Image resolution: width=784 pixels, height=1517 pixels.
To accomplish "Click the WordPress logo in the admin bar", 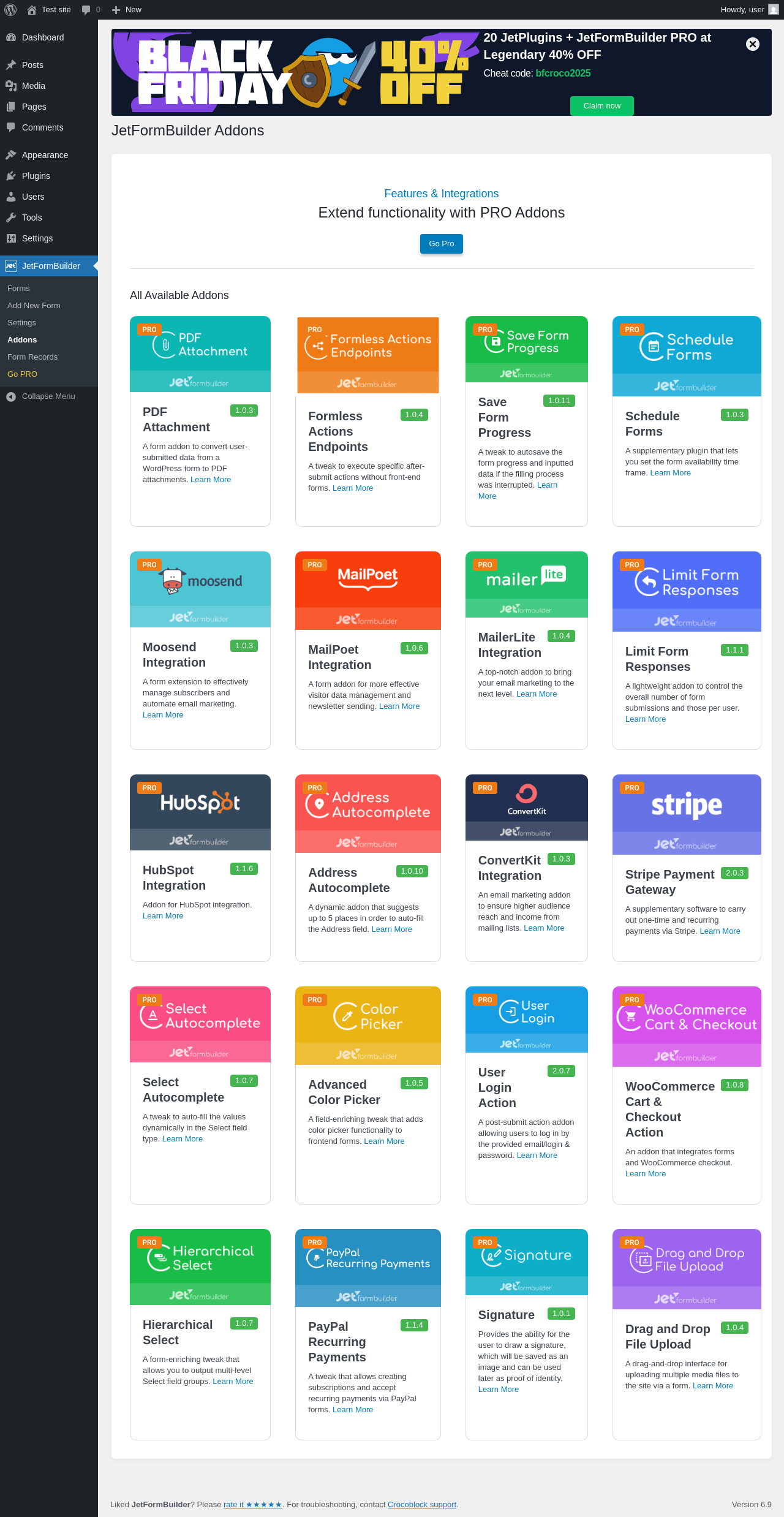I will [10, 10].
